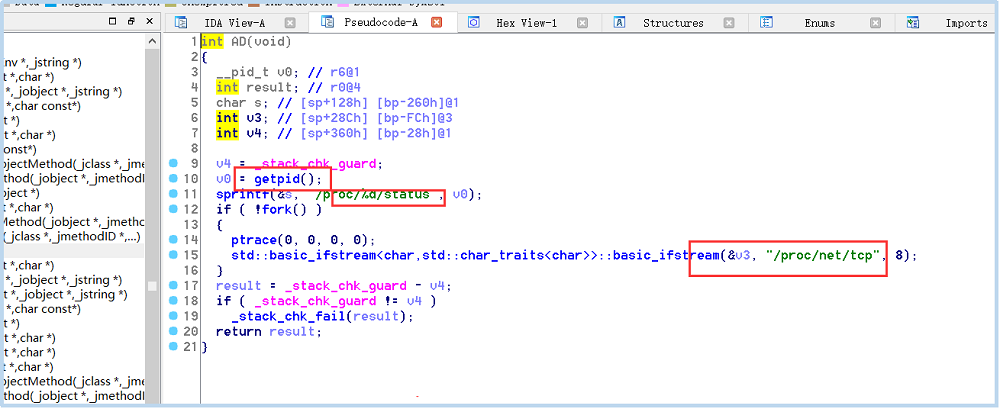The height and width of the screenshot is (409, 1000).
Task: Toggle breakpoint dot on line 12
Action: 173,209
